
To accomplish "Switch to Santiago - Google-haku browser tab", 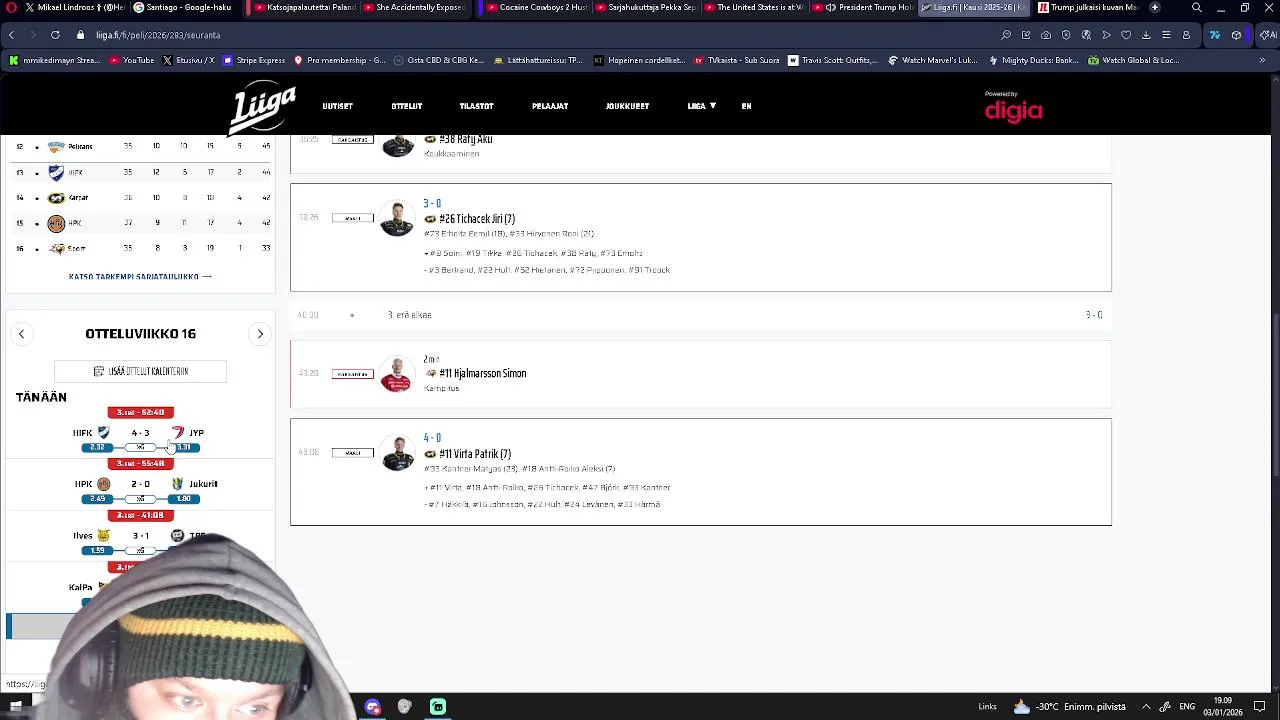I will tap(181, 7).
